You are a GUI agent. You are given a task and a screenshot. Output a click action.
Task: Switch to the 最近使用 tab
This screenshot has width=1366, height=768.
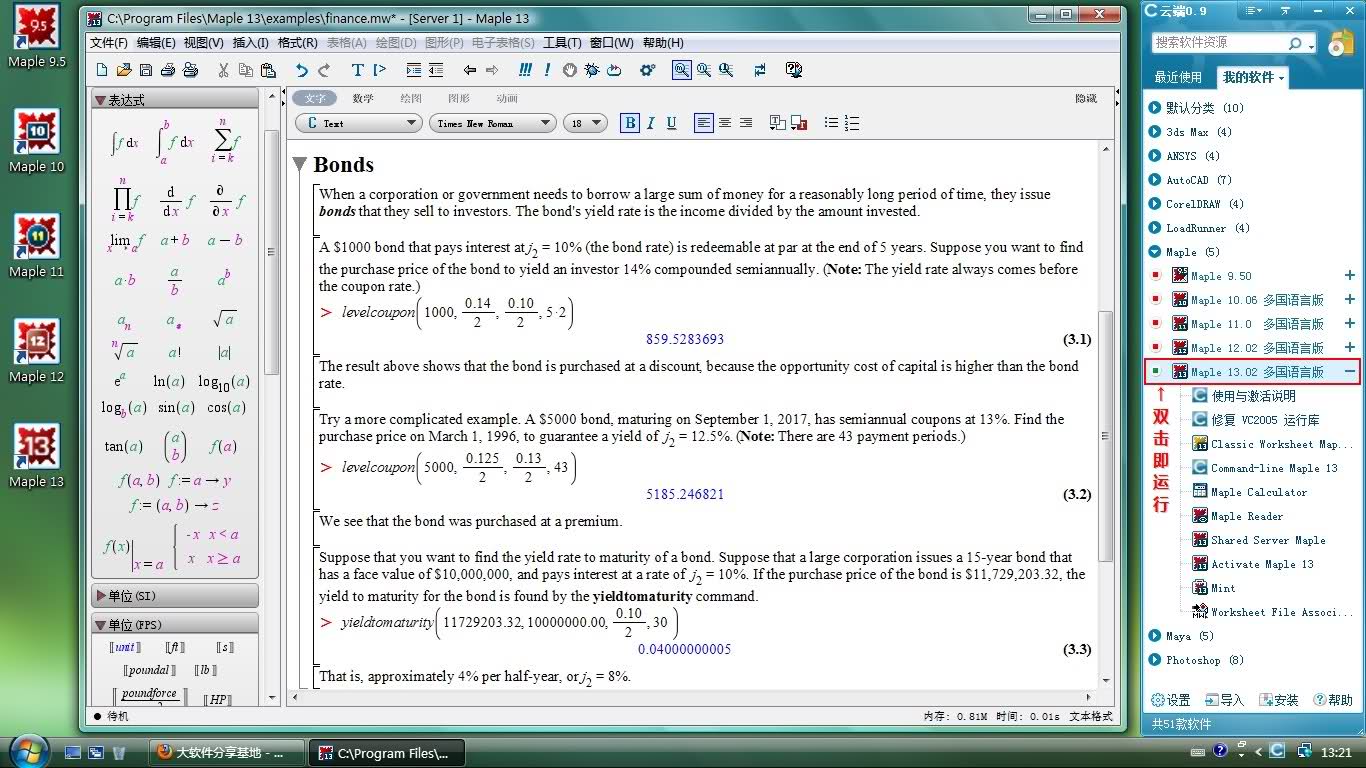1178,77
